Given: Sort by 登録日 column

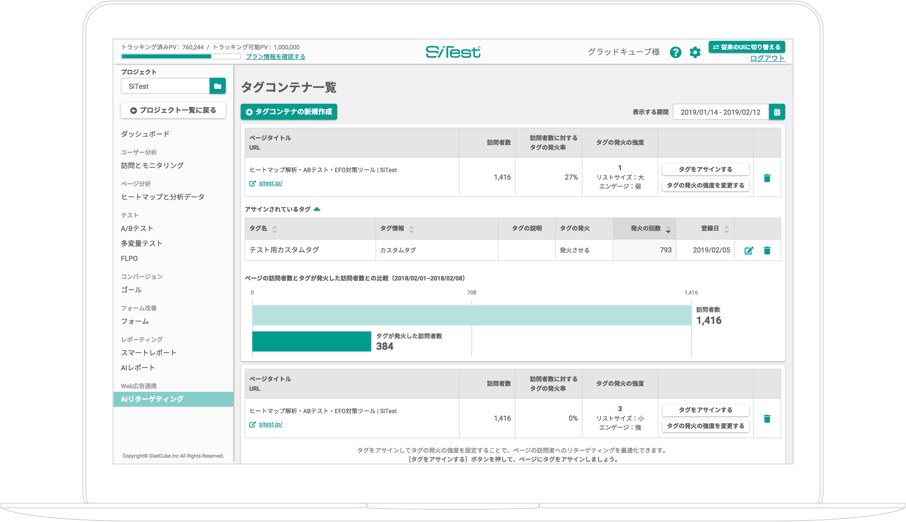Looking at the screenshot, I should pos(726,229).
